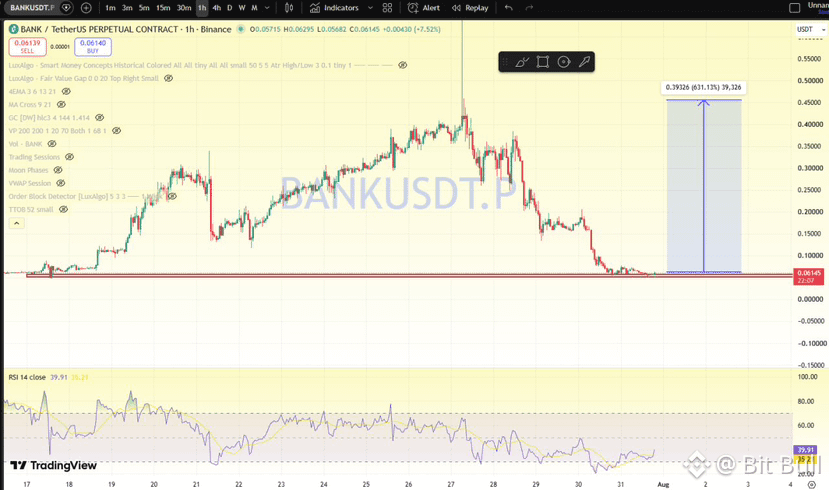Toggle visibility of TTOB 52 small
The image size is (829, 490).
63,209
